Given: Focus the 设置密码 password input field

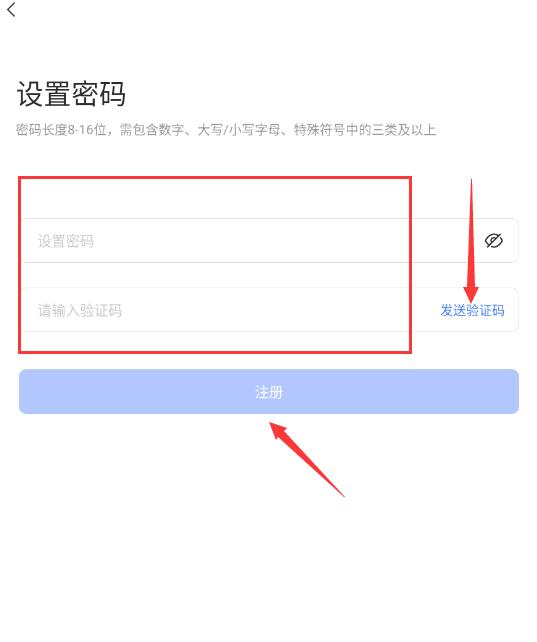Looking at the screenshot, I should click(x=270, y=241).
